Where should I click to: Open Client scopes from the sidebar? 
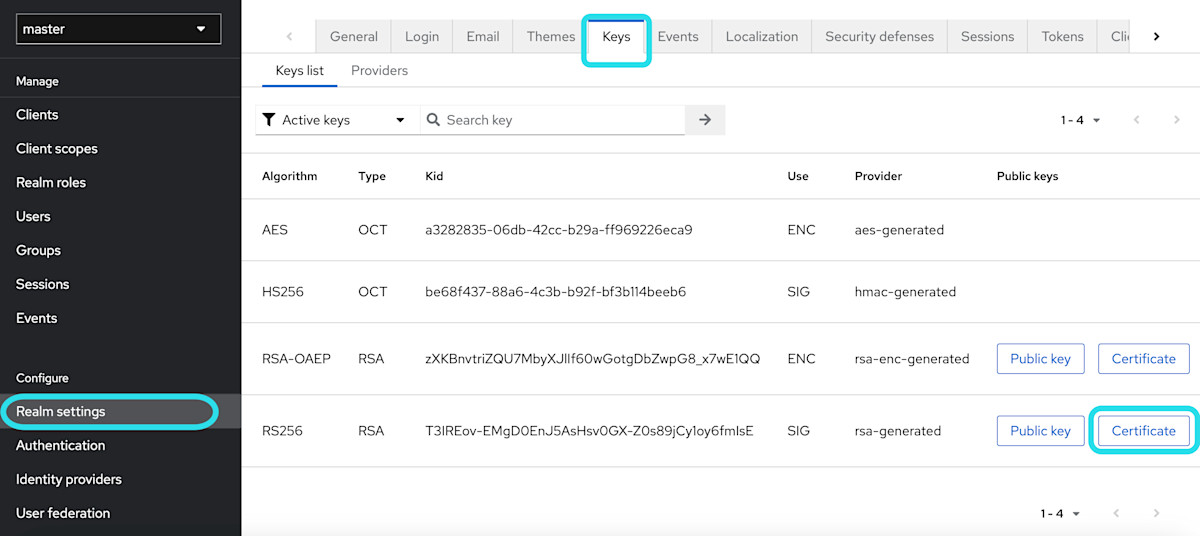pos(57,148)
